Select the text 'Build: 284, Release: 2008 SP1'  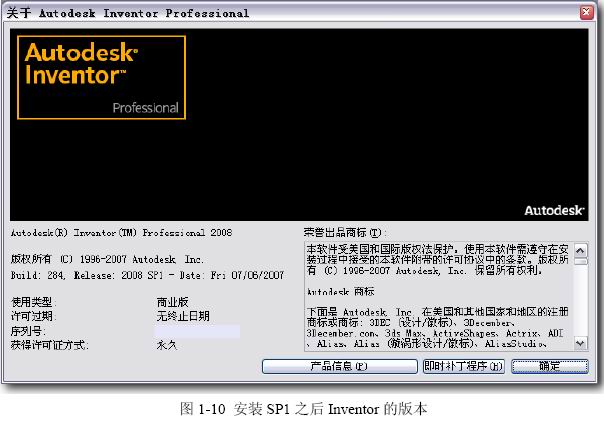(87, 275)
